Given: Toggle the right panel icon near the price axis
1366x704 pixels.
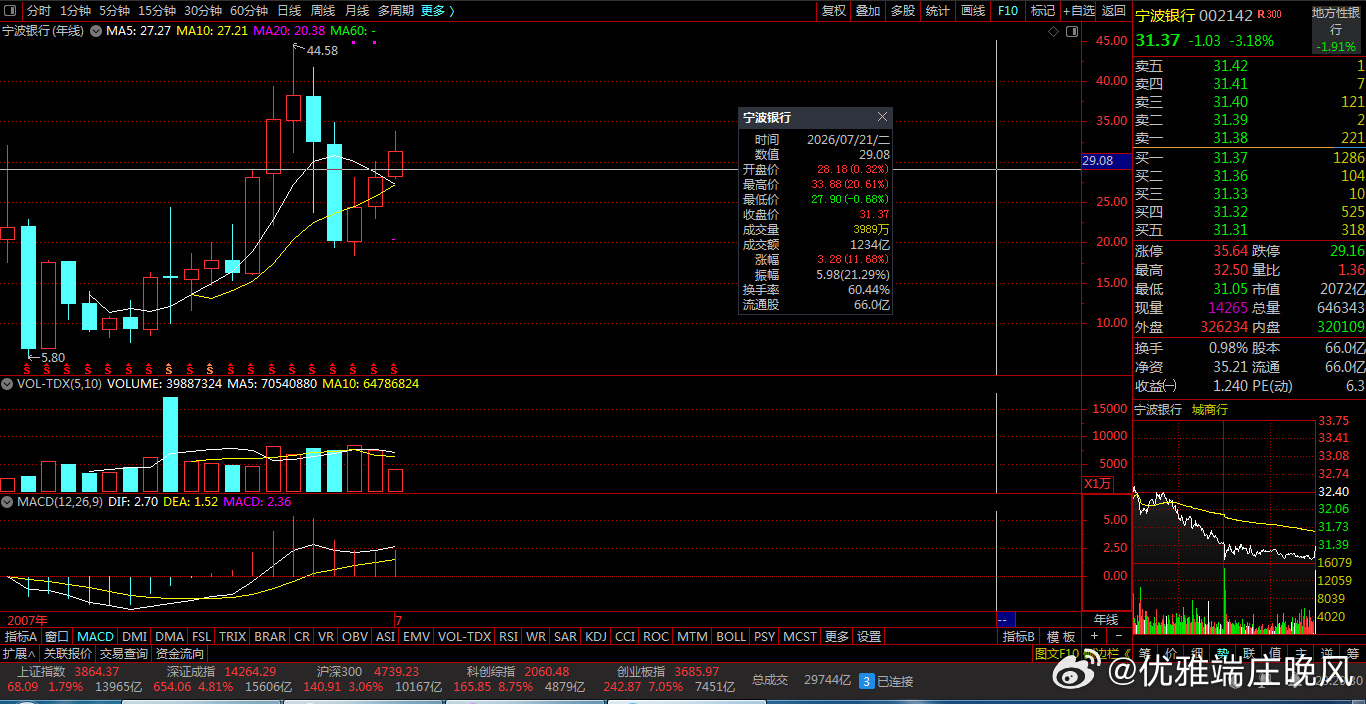Looking at the screenshot, I should [1071, 31].
